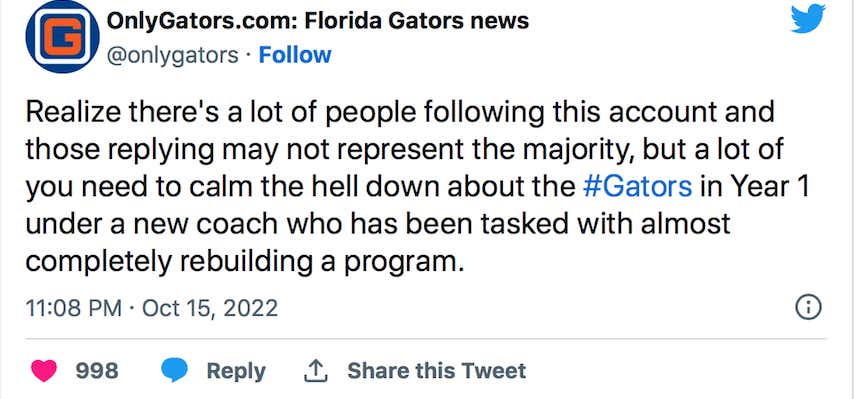Click the Twitter bird logo
Viewport: 857px width, 399px height.
(x=808, y=19)
